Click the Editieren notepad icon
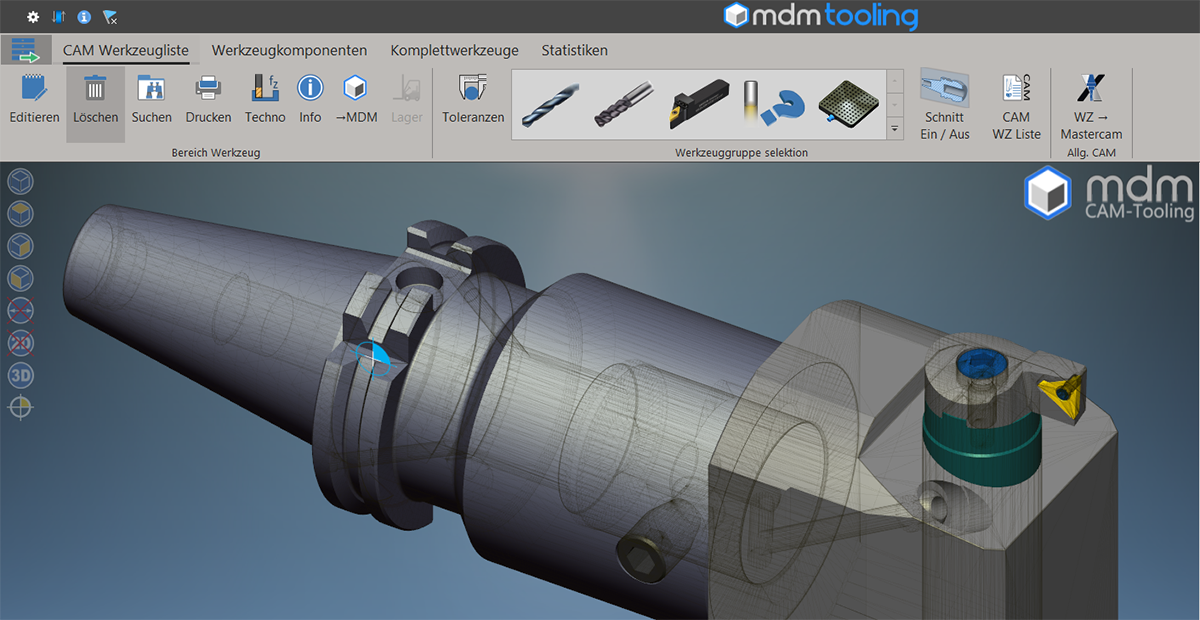 [x=34, y=90]
